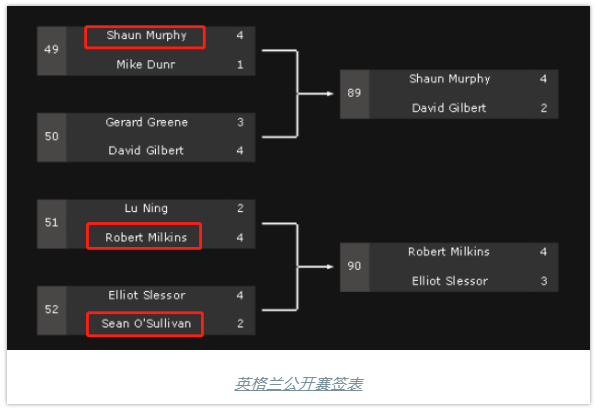Click the arrow pointing to match 89
Image resolution: width=598 pixels, height=412 pixels.
(315, 93)
